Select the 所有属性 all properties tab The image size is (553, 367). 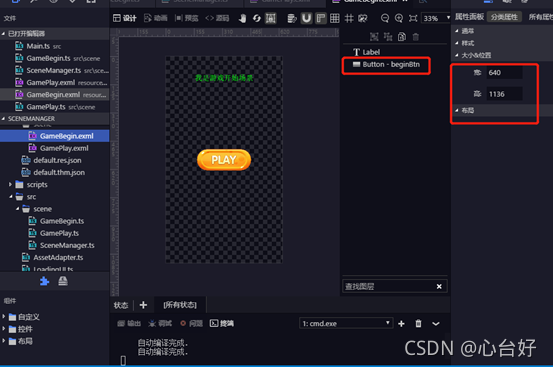click(541, 17)
